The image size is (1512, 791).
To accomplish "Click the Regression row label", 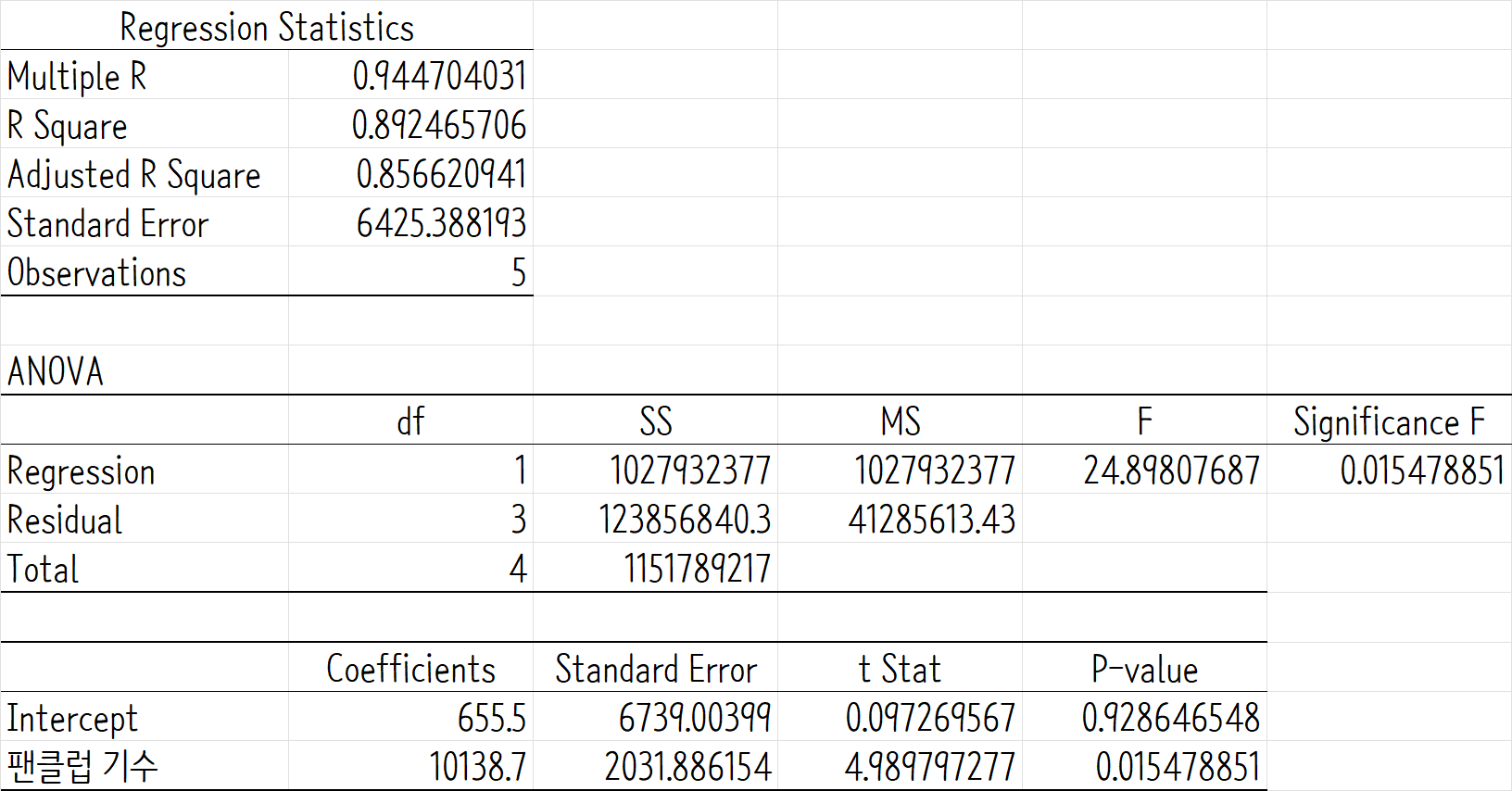I will pos(81,471).
